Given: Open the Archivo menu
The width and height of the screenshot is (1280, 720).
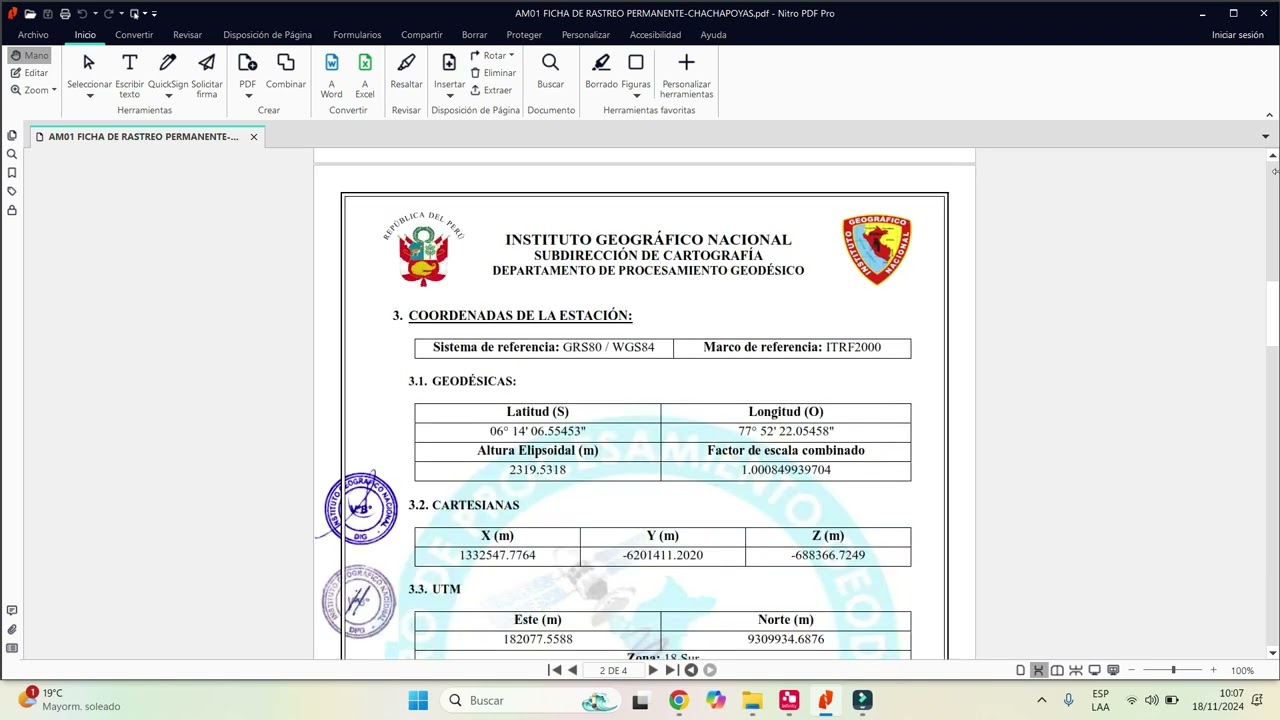Looking at the screenshot, I should pyautogui.click(x=33, y=35).
